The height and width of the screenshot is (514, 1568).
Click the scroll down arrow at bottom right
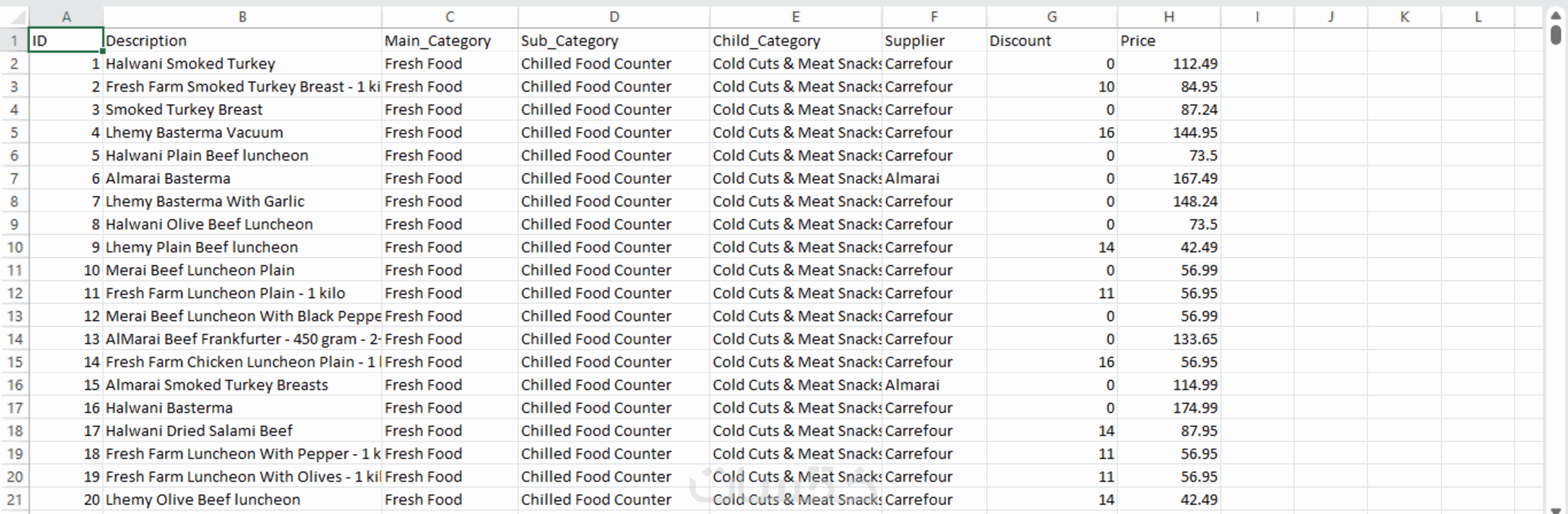(x=1555, y=510)
